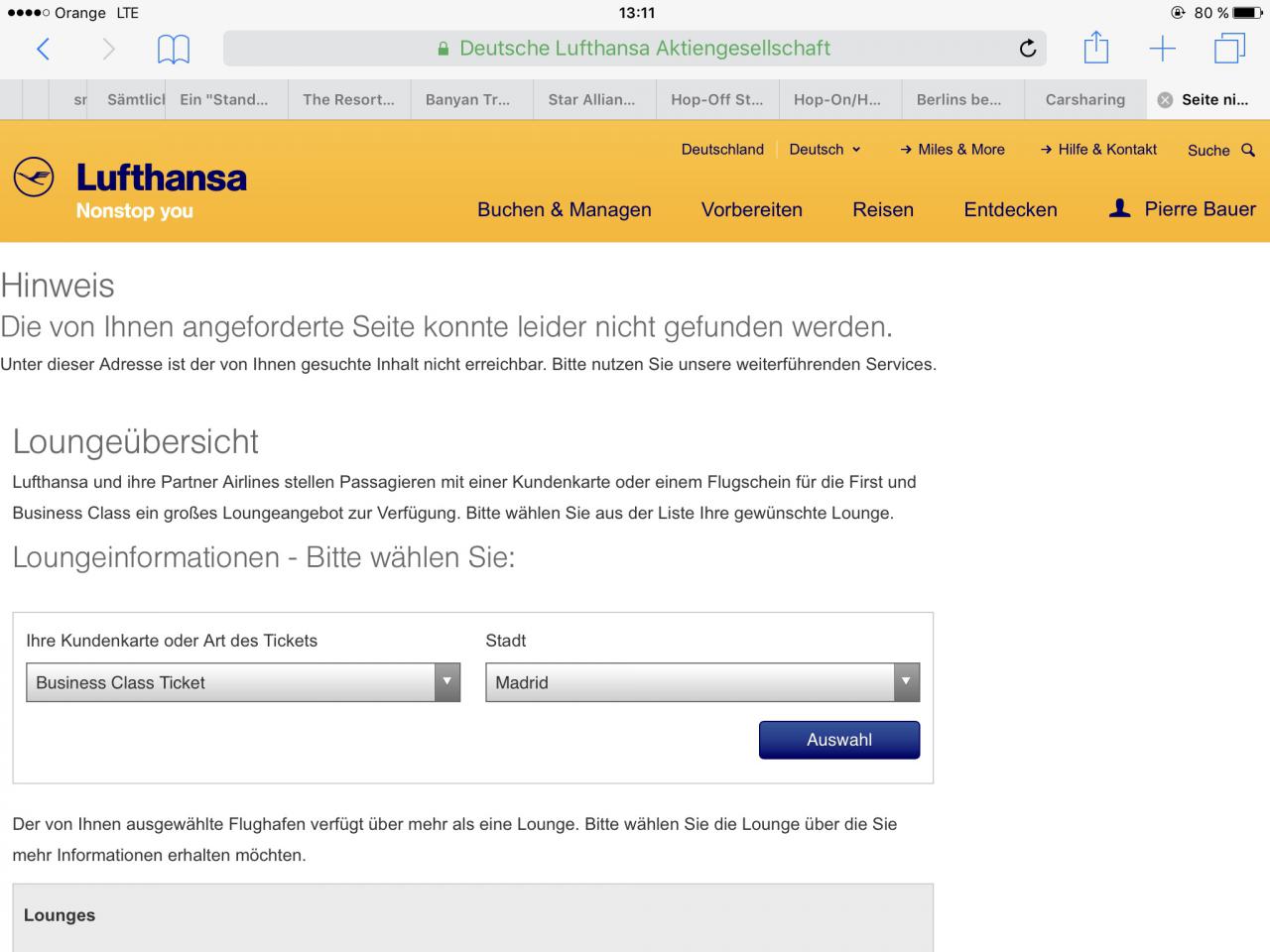This screenshot has height=952, width=1270.
Task: Click the Auswahl button
Action: [839, 740]
